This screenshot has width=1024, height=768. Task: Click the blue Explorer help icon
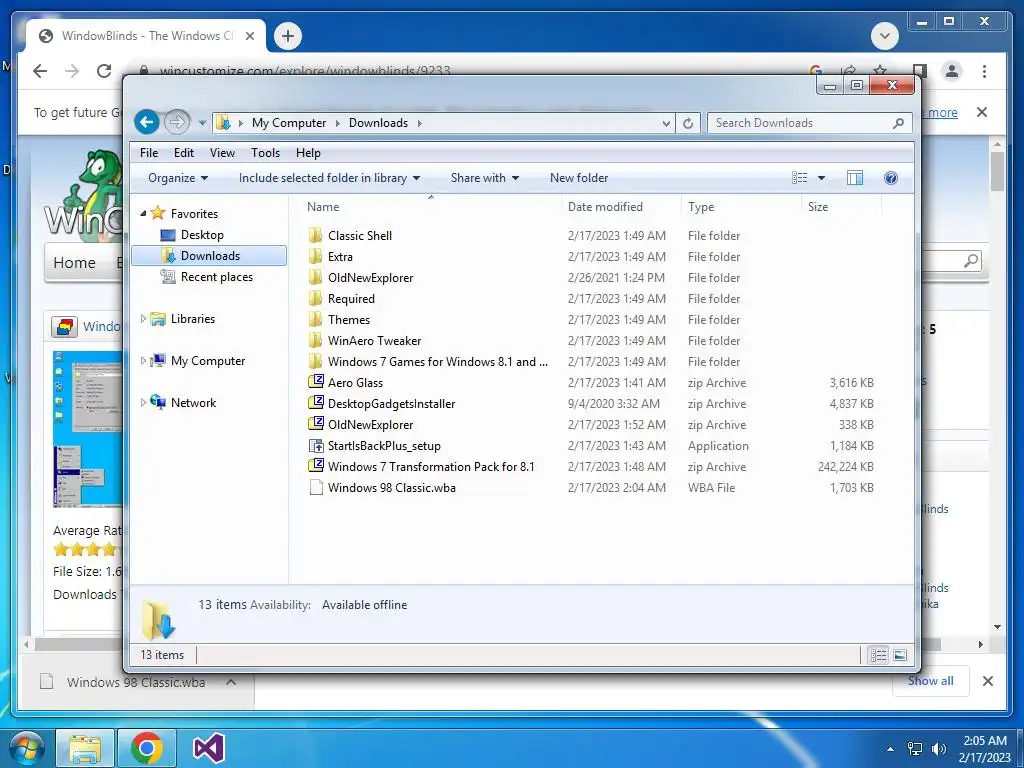(891, 178)
